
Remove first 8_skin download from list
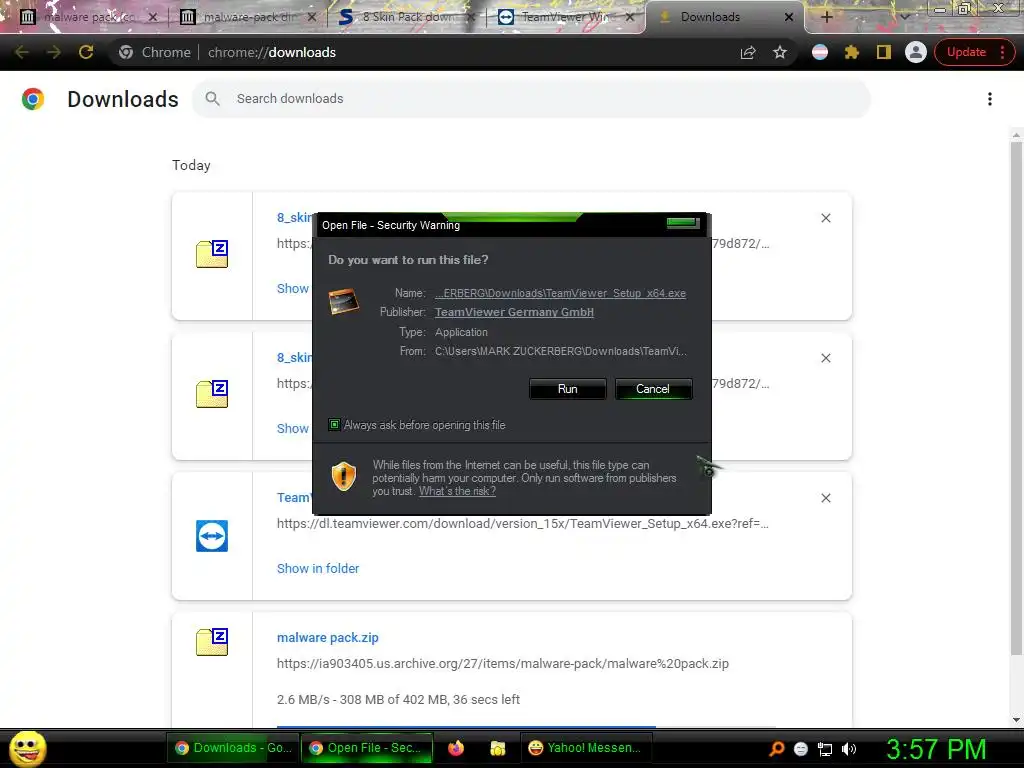[825, 218]
